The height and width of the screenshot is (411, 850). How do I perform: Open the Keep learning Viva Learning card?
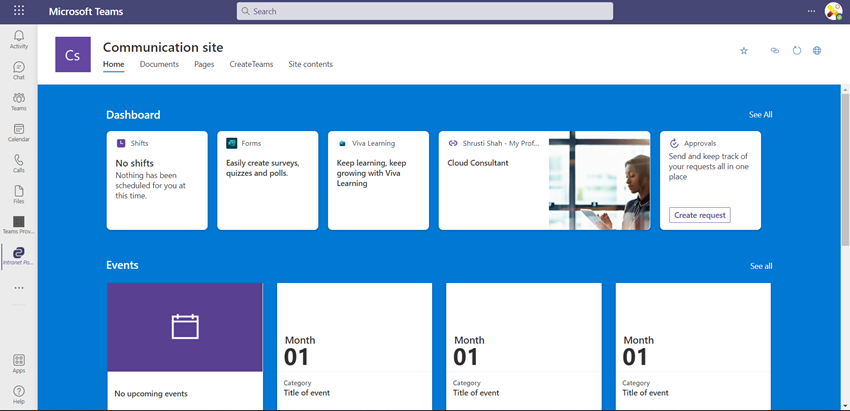[x=378, y=181]
